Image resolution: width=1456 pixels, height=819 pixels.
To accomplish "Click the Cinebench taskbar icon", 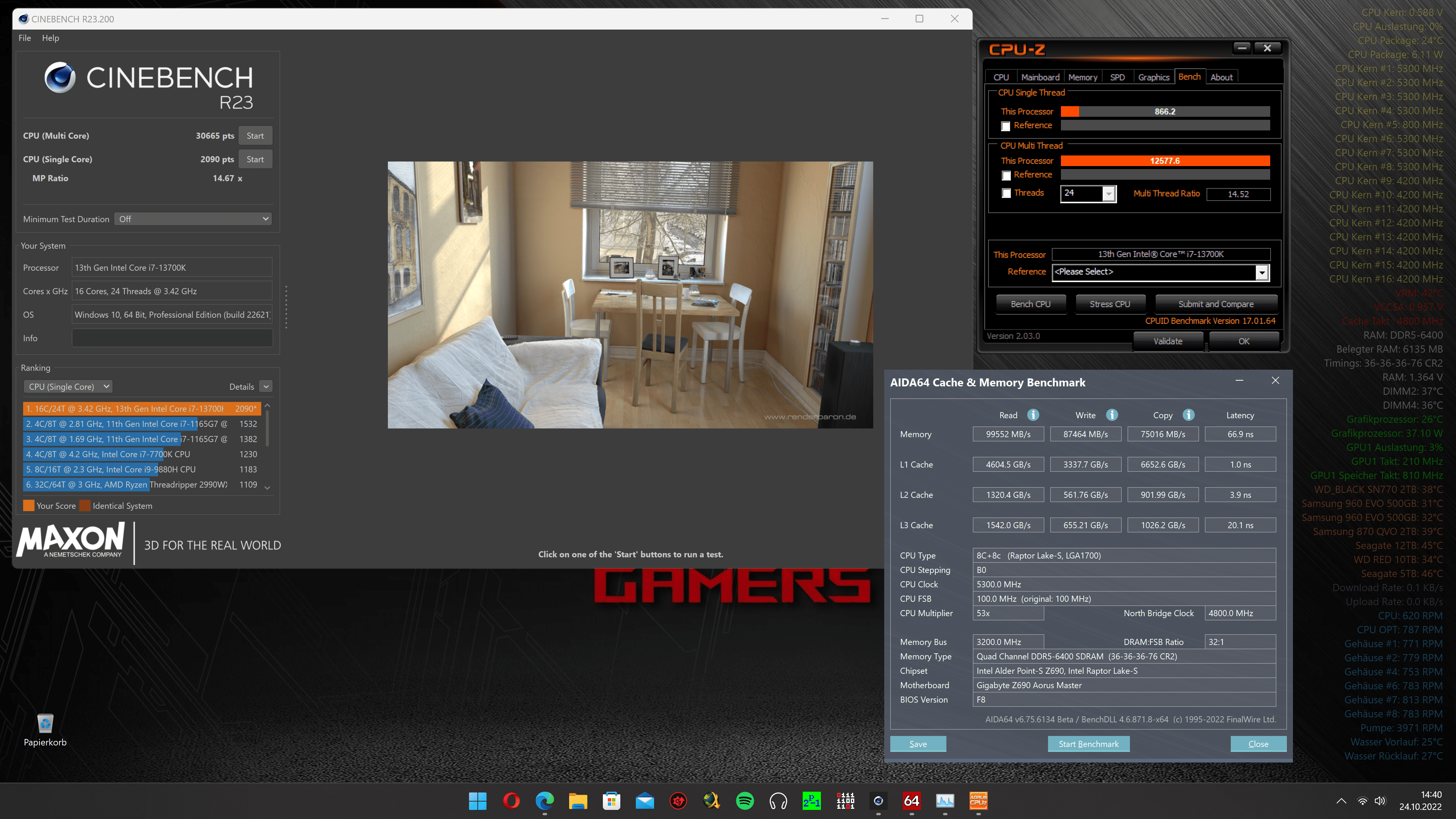I will click(879, 800).
